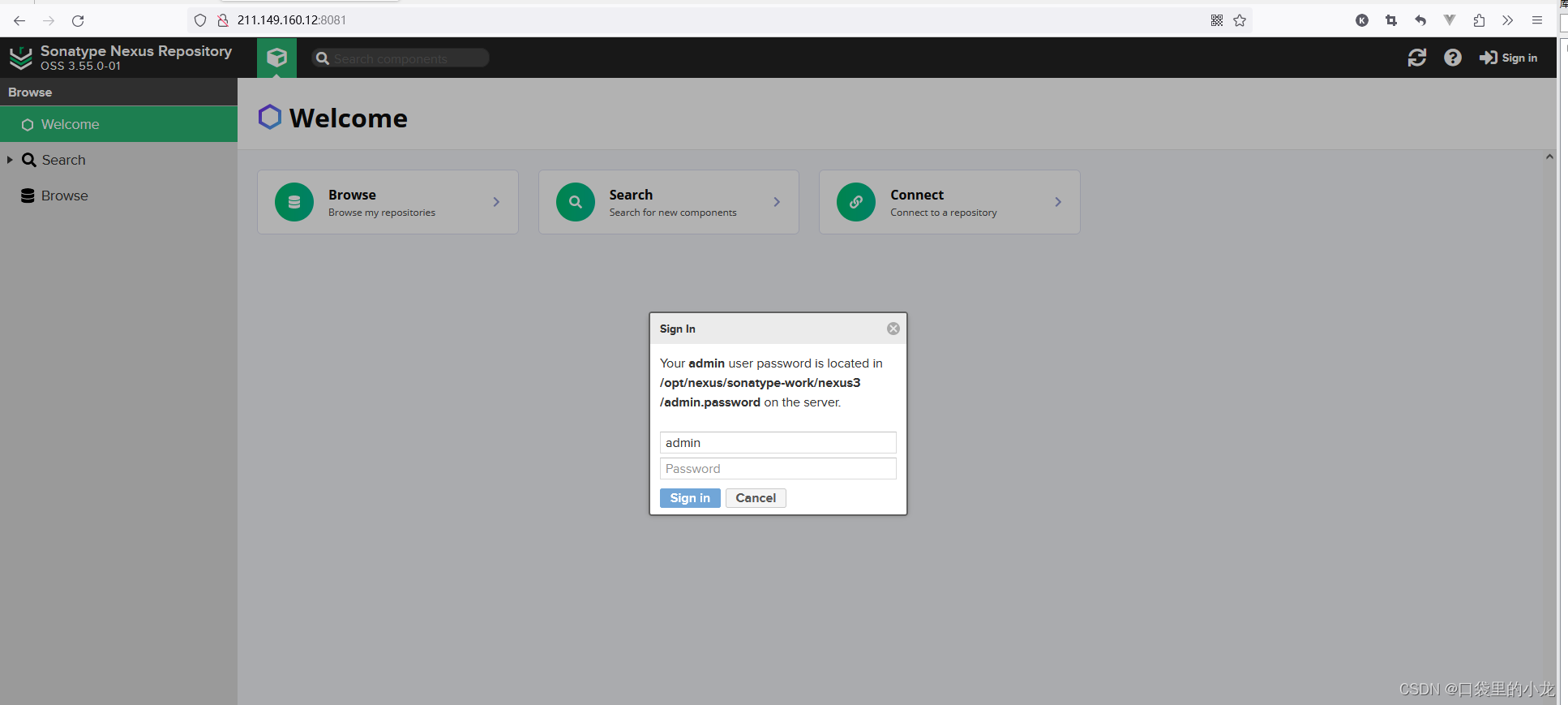Click the chevron on the Search card
This screenshot has width=1568, height=705.
tap(777, 202)
